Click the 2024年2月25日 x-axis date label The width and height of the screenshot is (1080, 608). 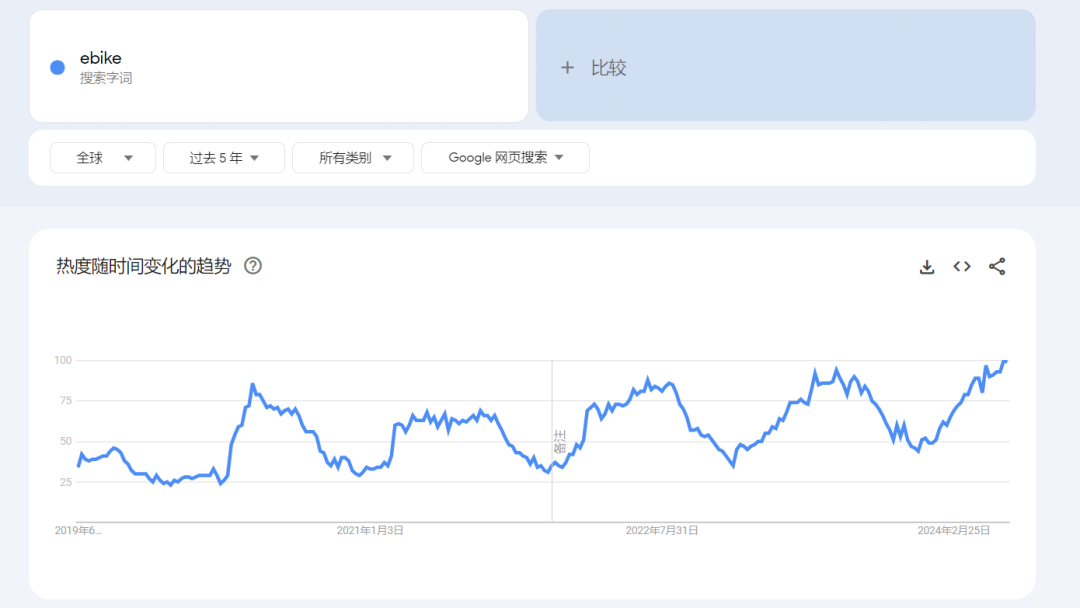pyautogui.click(x=954, y=530)
